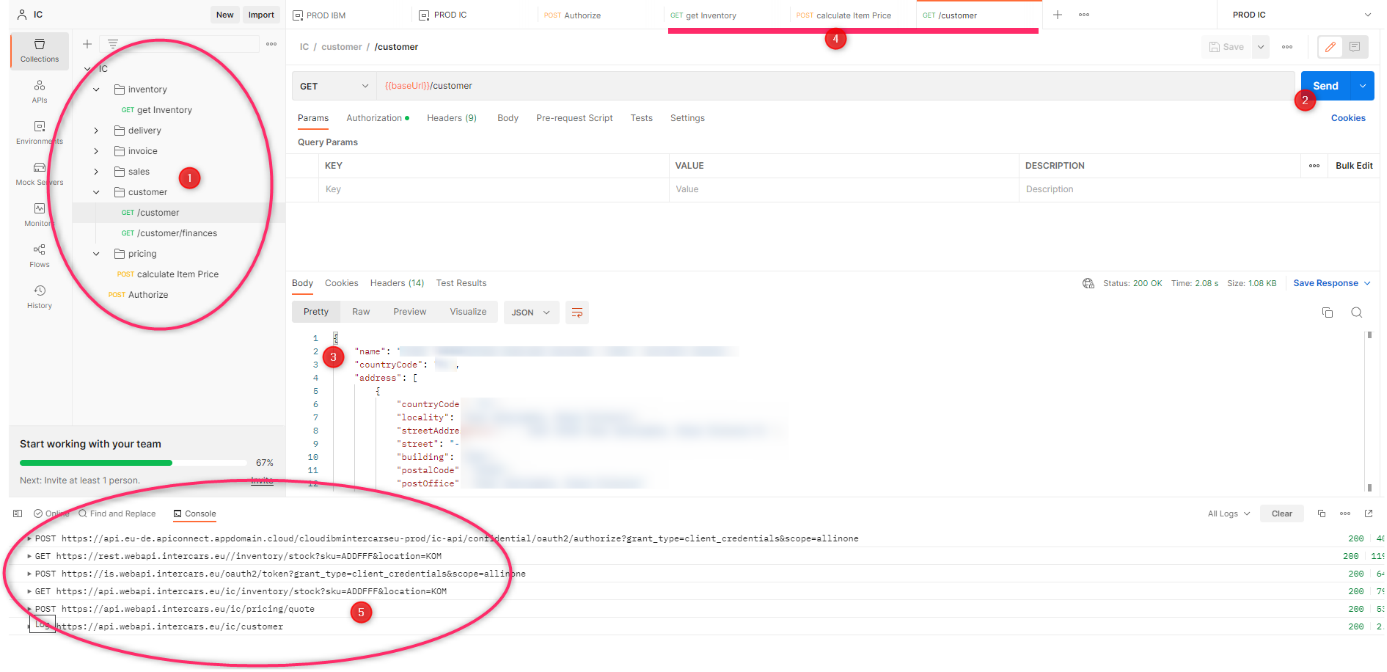Open the collections panel three-dot options
This screenshot has width=1387, height=672.
271,44
